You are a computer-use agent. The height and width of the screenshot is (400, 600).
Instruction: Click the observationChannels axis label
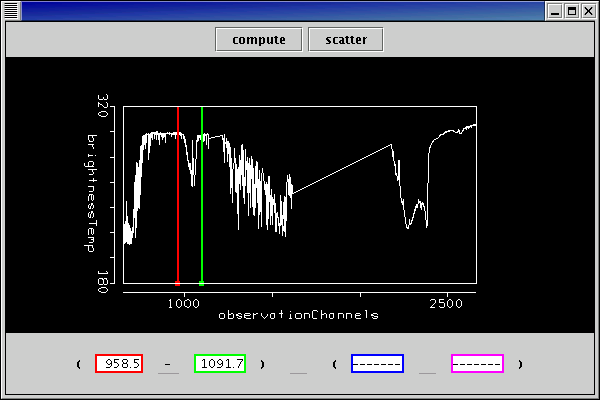[x=298, y=315]
